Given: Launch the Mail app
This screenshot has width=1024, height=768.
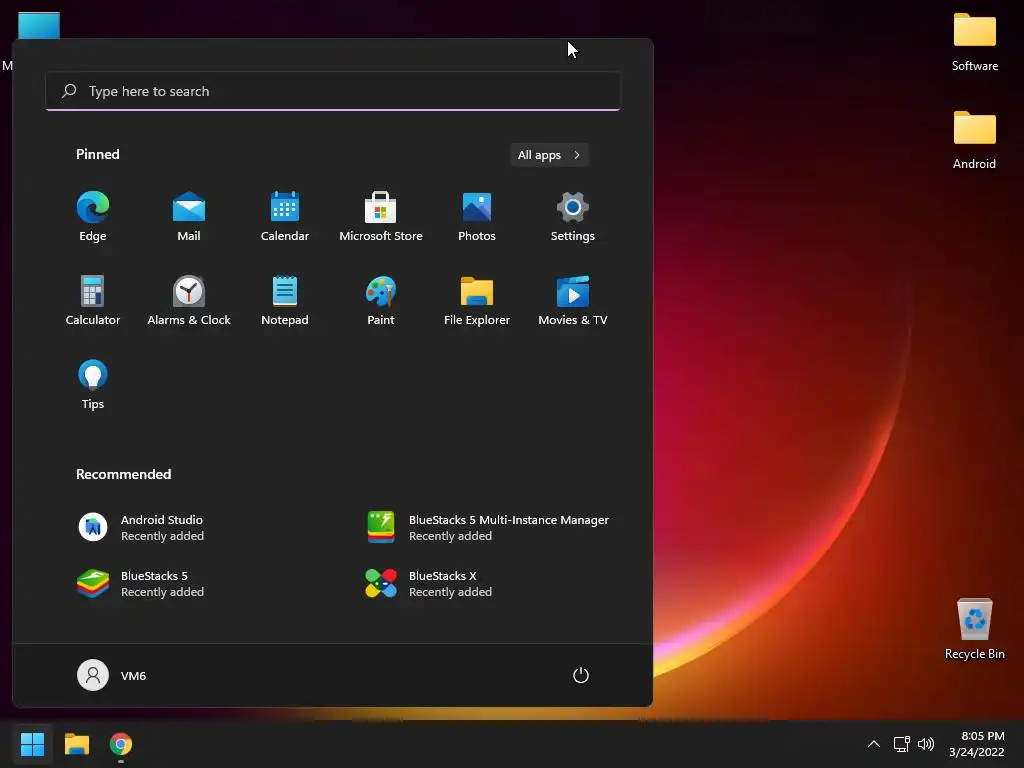Looking at the screenshot, I should 189,217.
